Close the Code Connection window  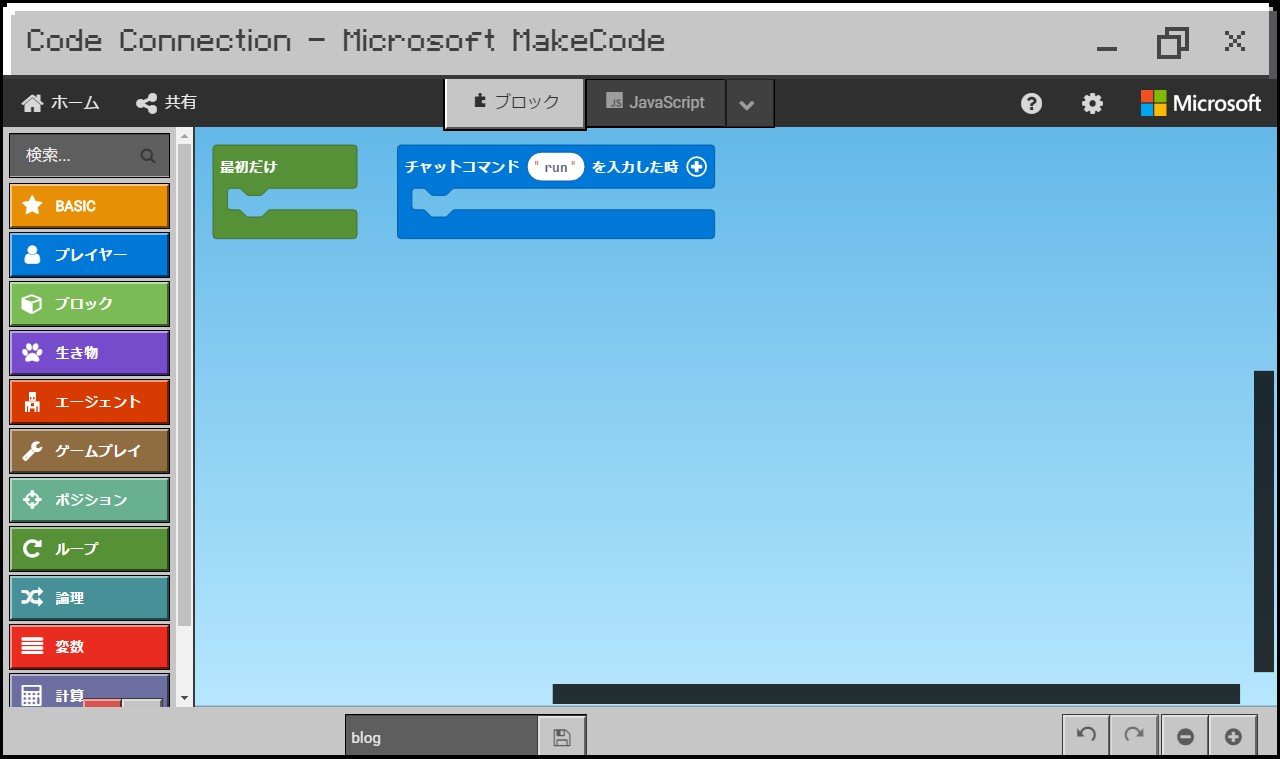(x=1235, y=41)
